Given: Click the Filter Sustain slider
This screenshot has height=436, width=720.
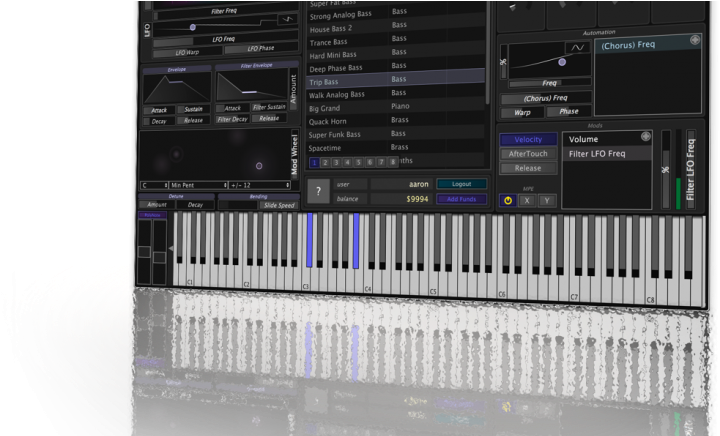Looking at the screenshot, I should [269, 107].
